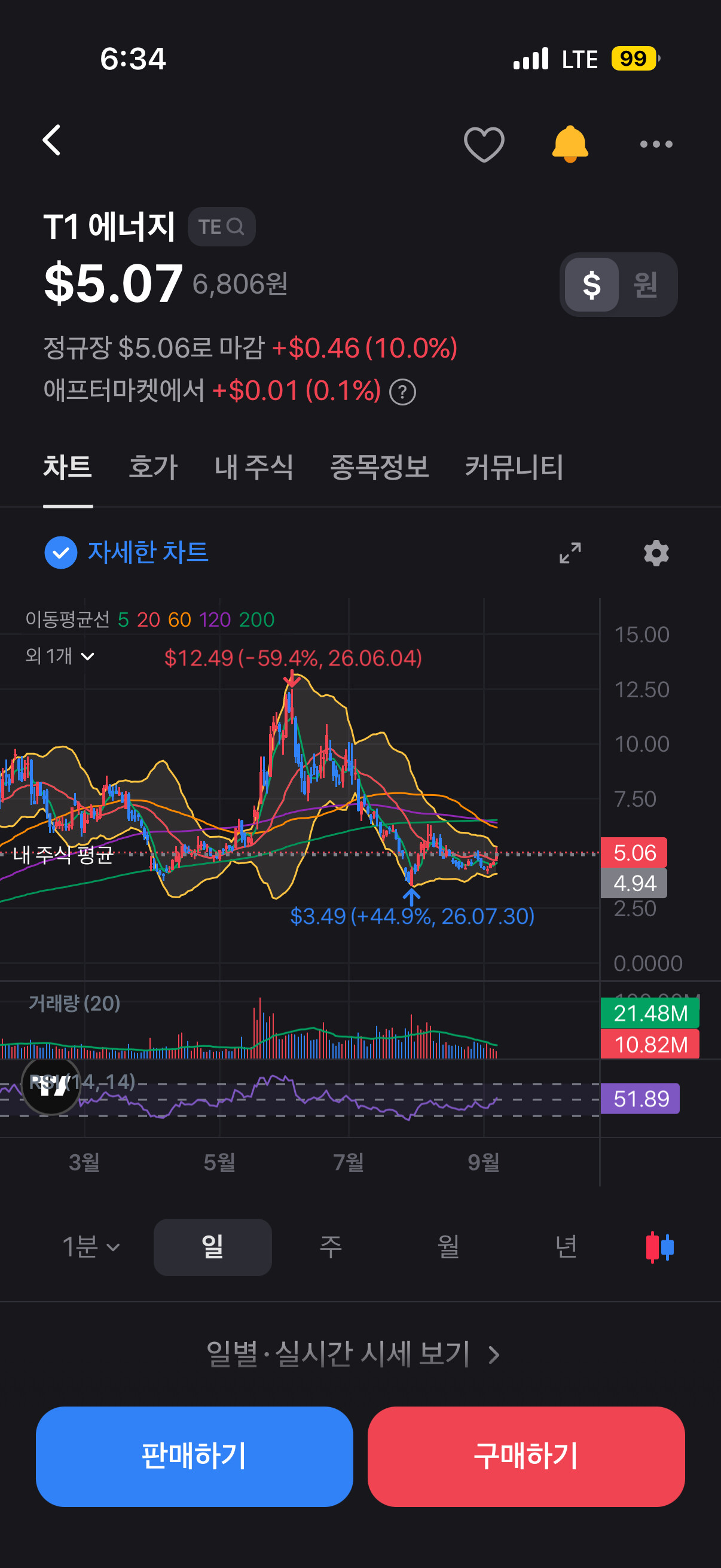
Task: Switch to the 호가 tab
Action: click(x=152, y=468)
